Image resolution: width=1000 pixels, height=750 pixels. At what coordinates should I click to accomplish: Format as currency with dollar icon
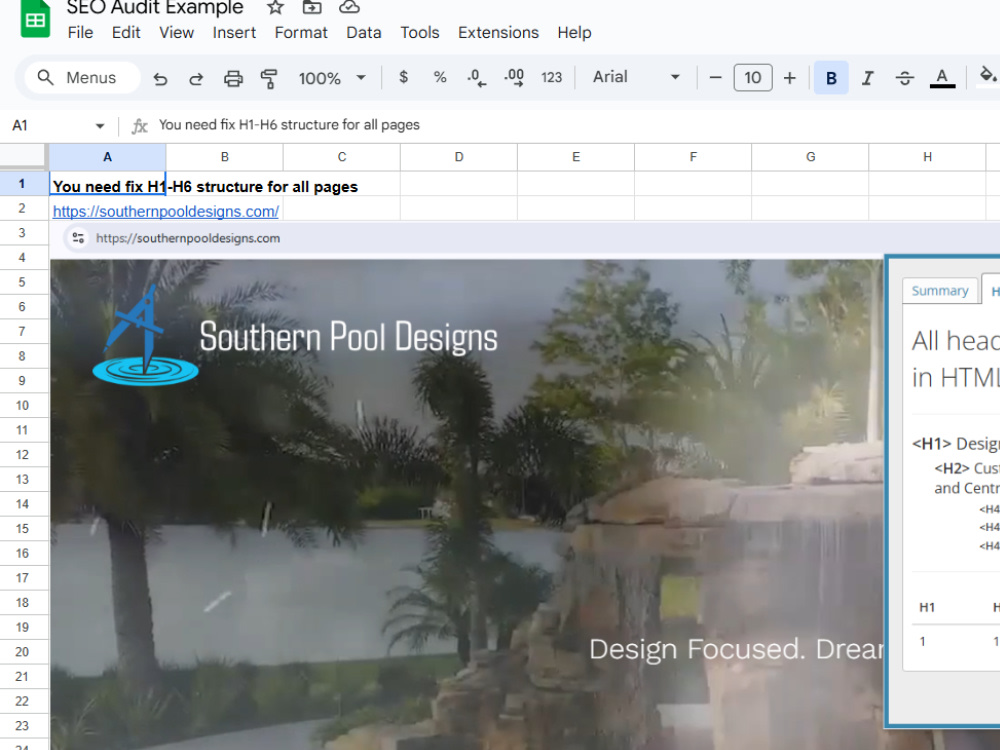(403, 77)
